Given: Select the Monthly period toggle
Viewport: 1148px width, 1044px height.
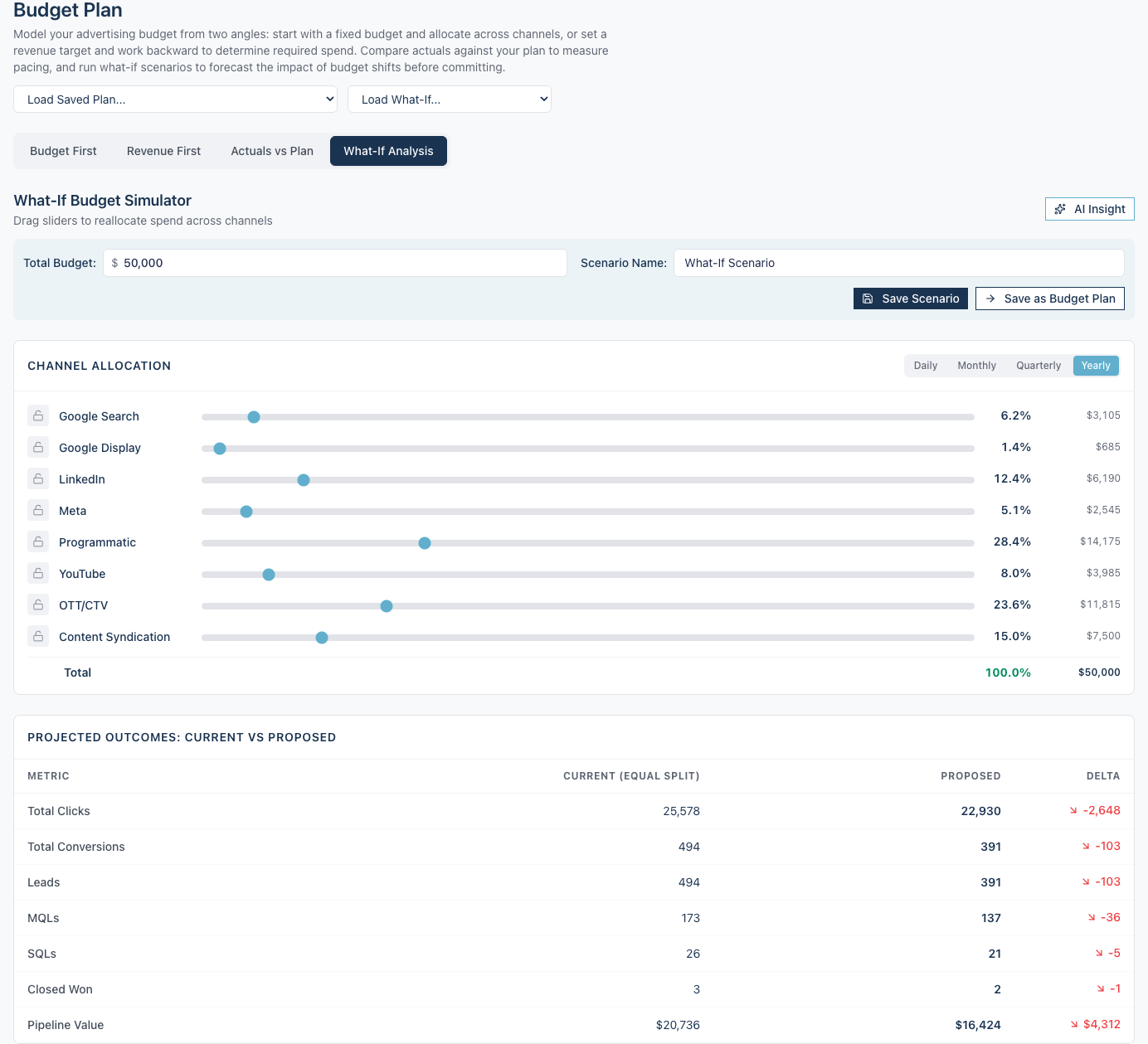Looking at the screenshot, I should point(976,366).
